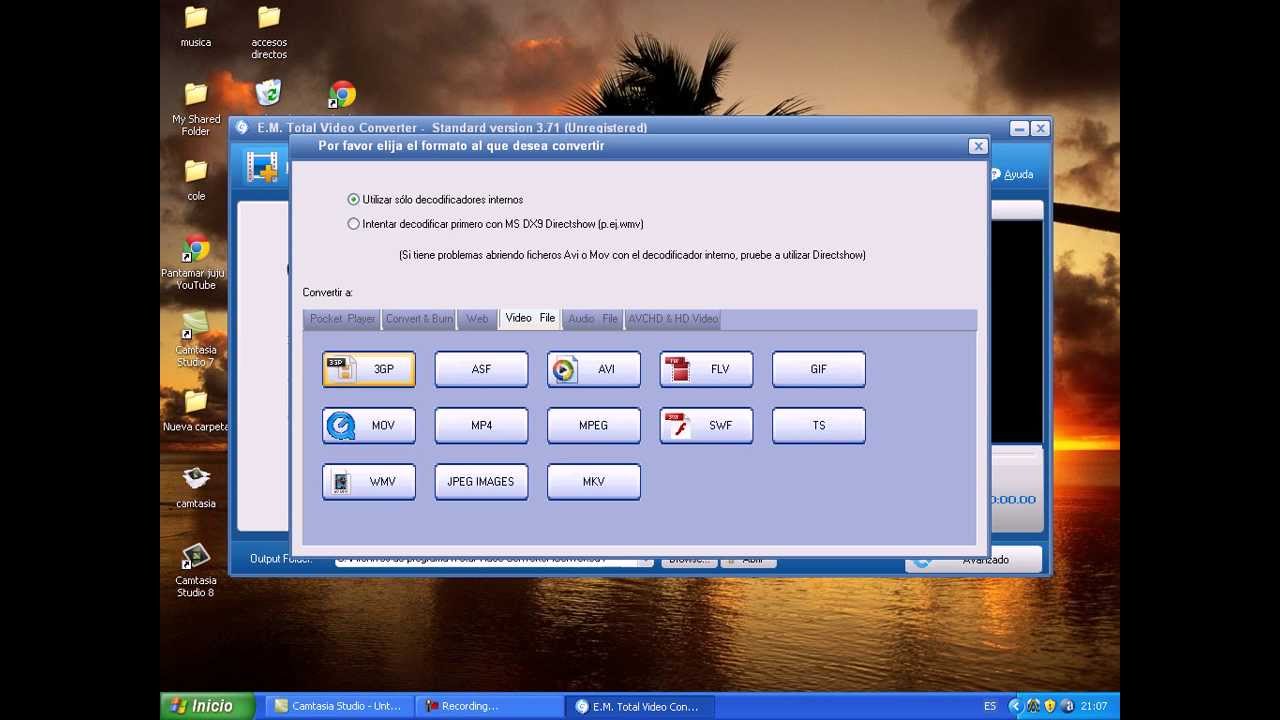Click the output folder path field
The image size is (1280, 720).
pyautogui.click(x=487, y=560)
